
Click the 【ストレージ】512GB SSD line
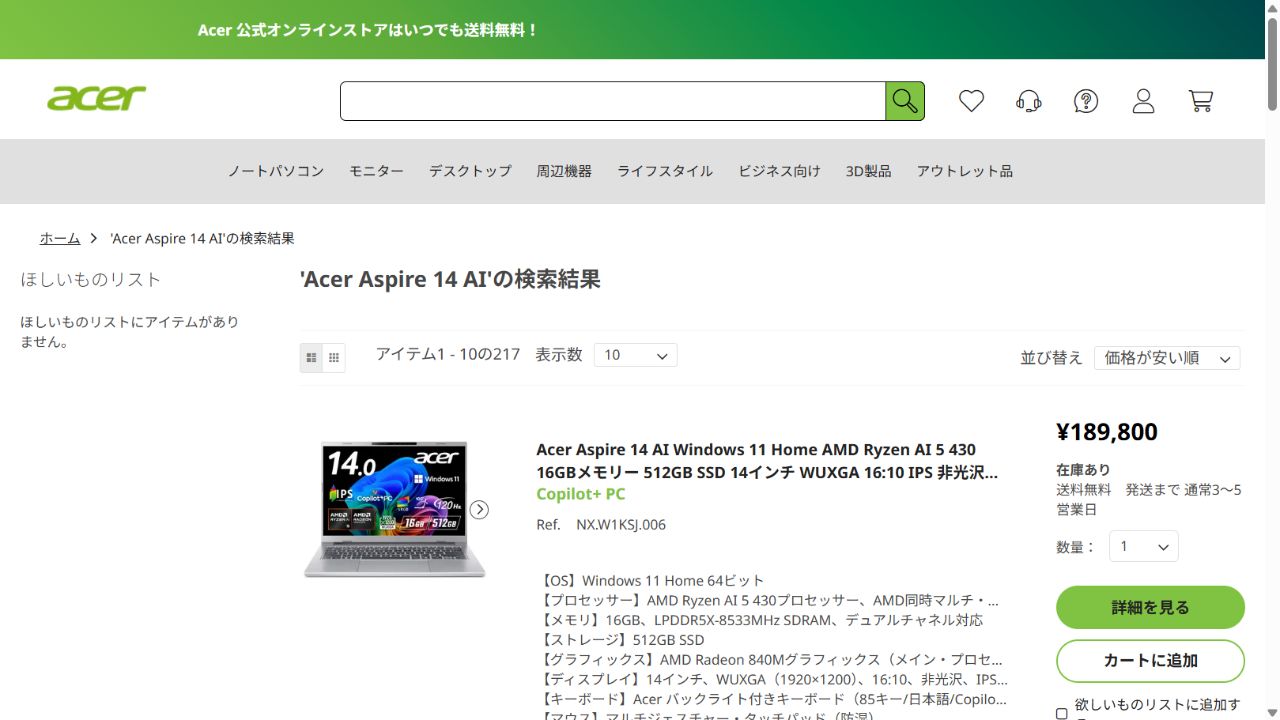(622, 640)
